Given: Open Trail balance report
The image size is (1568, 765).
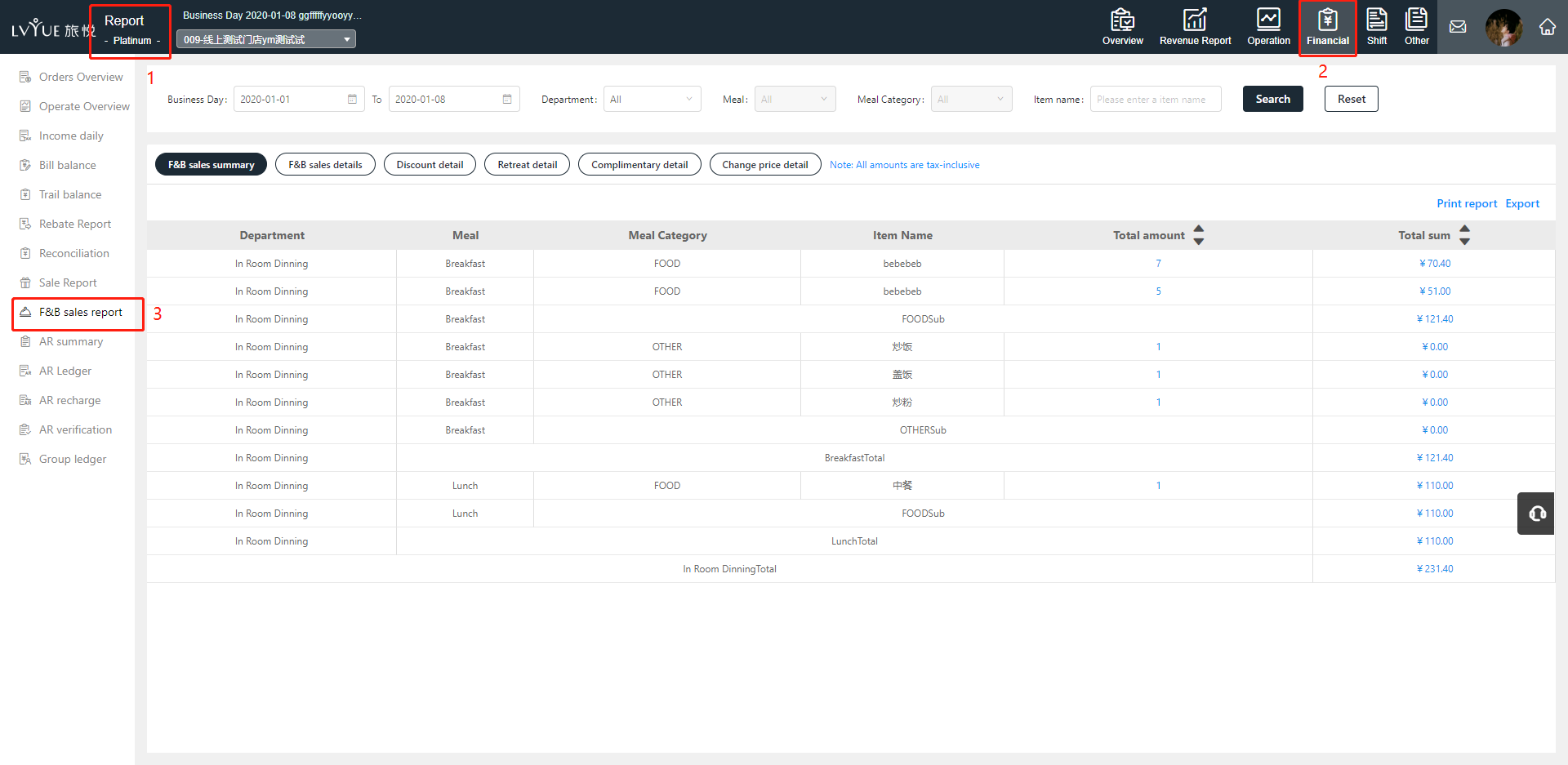Looking at the screenshot, I should [x=60, y=194].
